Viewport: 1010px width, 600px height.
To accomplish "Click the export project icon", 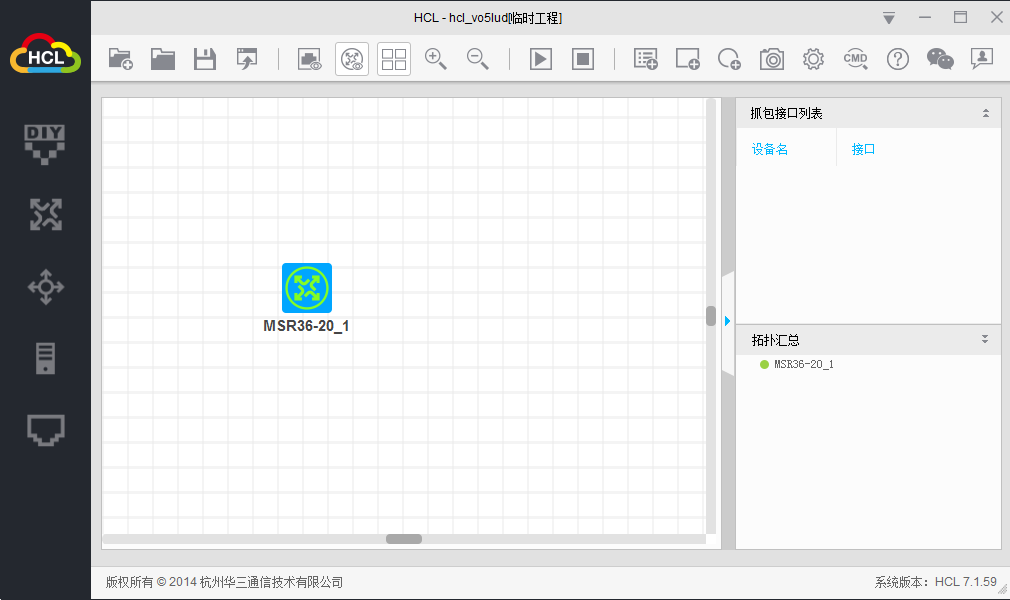I will (x=247, y=59).
